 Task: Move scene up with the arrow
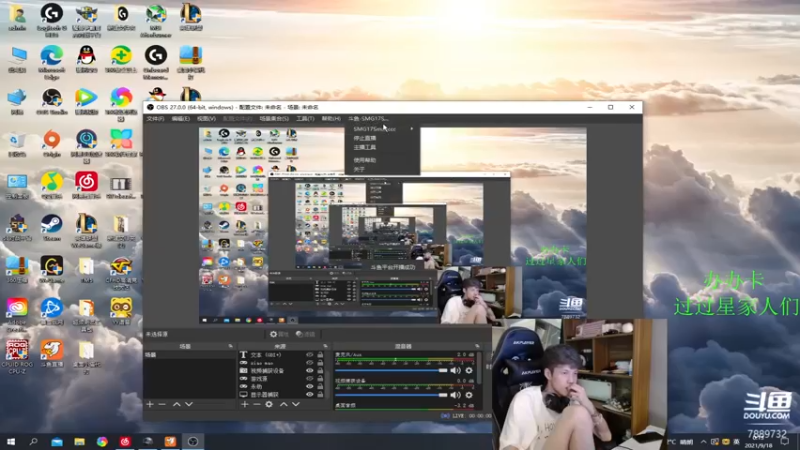tap(177, 404)
